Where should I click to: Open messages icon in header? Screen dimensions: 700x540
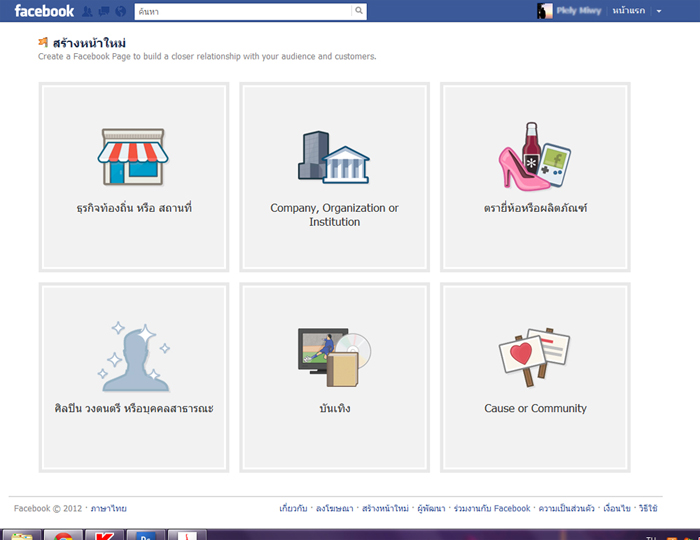pos(104,12)
